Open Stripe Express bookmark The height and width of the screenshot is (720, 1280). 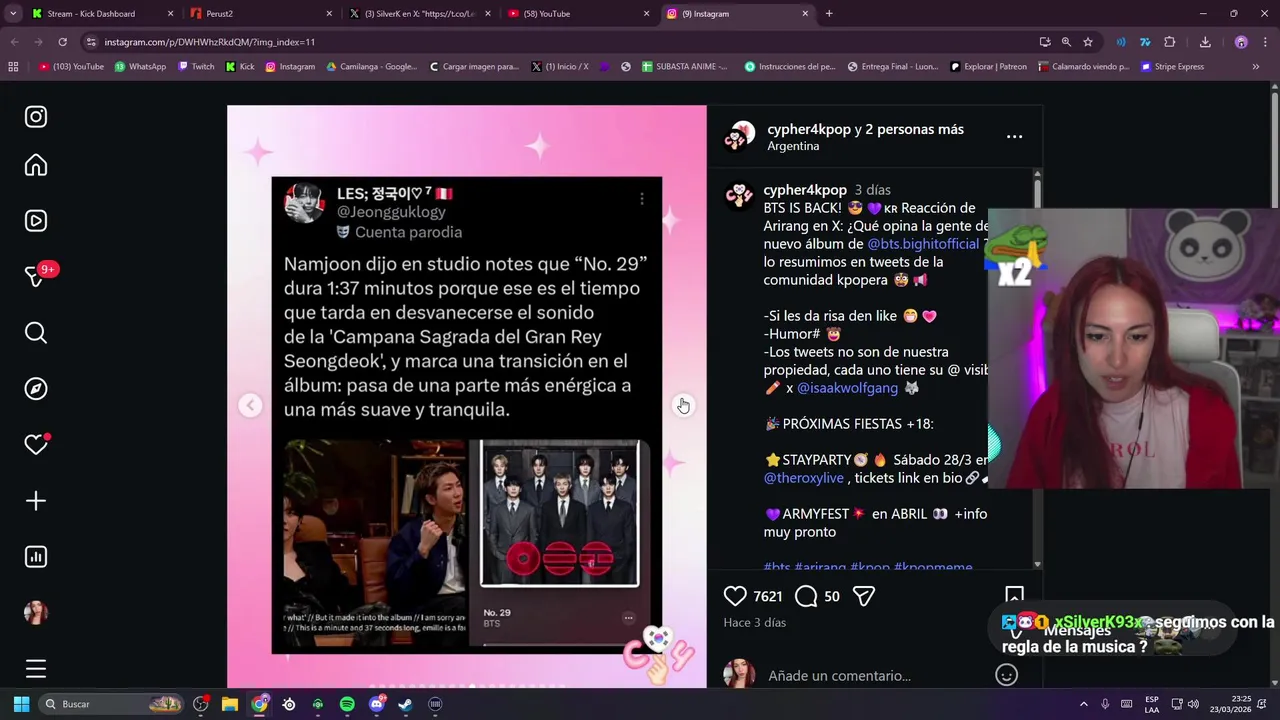coord(1172,67)
